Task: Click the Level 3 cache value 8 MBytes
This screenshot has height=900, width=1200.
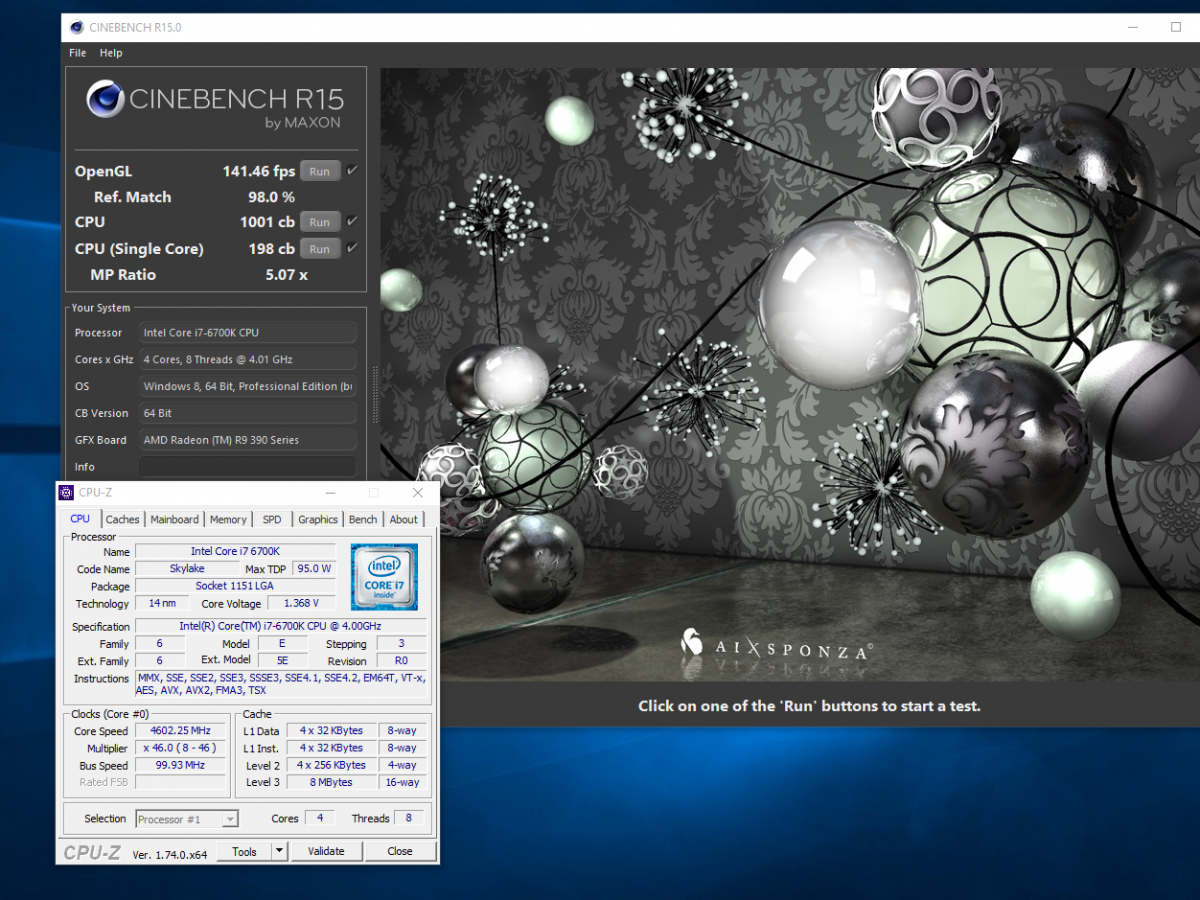Action: coord(331,782)
